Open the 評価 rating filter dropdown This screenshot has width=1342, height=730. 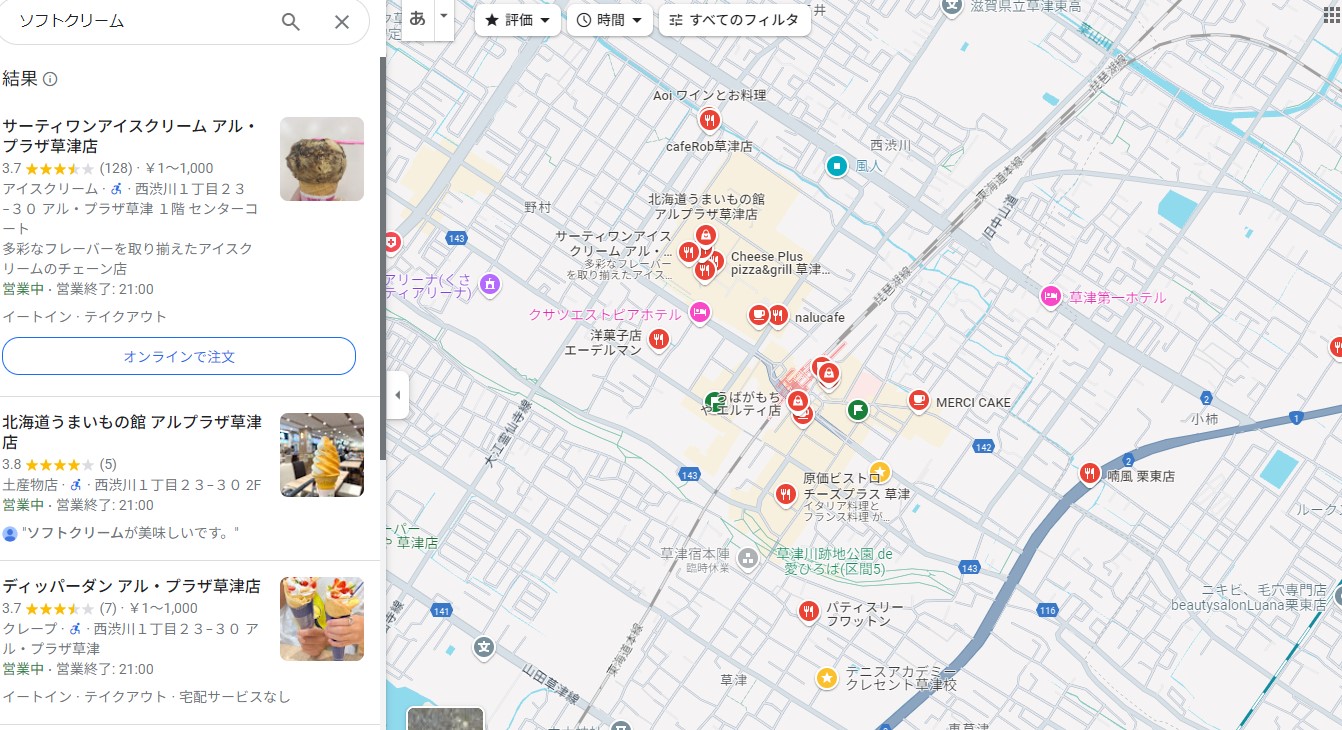coord(517,20)
